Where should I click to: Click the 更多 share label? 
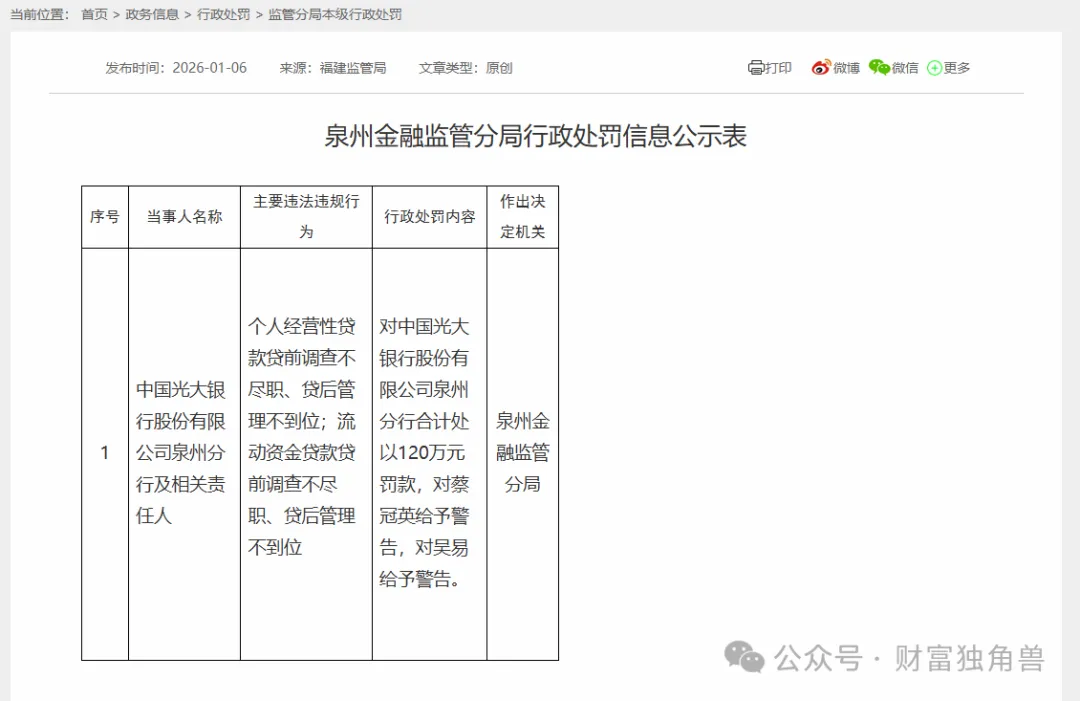957,67
